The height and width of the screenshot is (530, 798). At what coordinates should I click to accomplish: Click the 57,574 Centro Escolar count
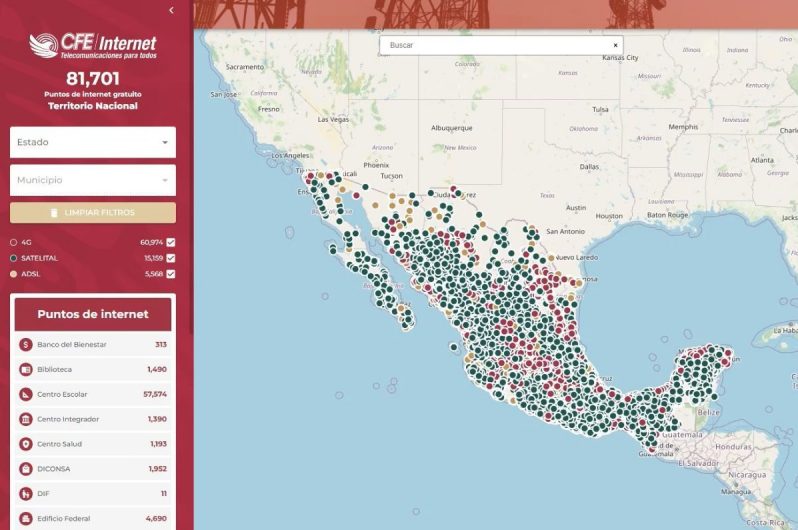tap(155, 395)
